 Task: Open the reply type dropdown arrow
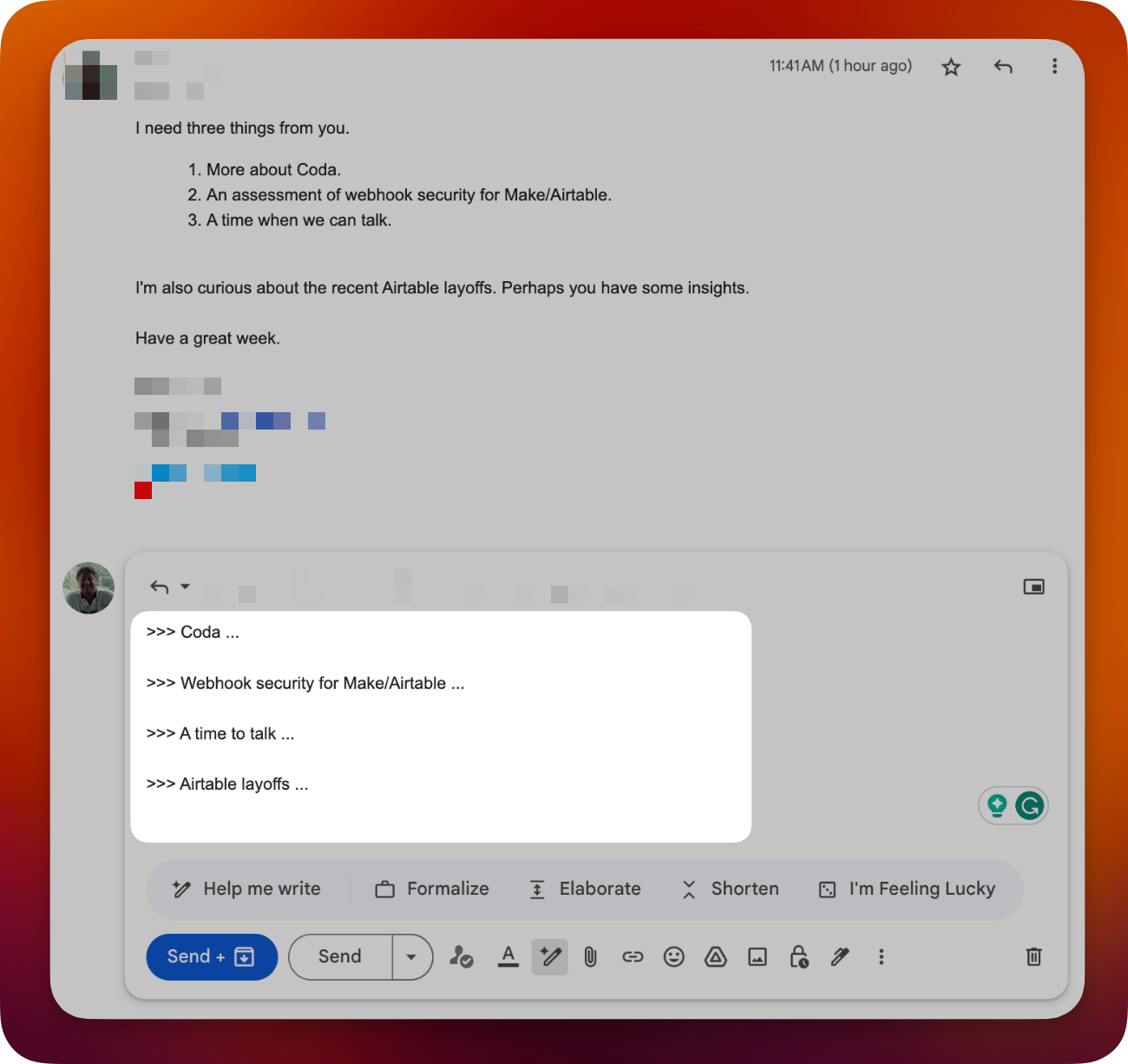[185, 587]
